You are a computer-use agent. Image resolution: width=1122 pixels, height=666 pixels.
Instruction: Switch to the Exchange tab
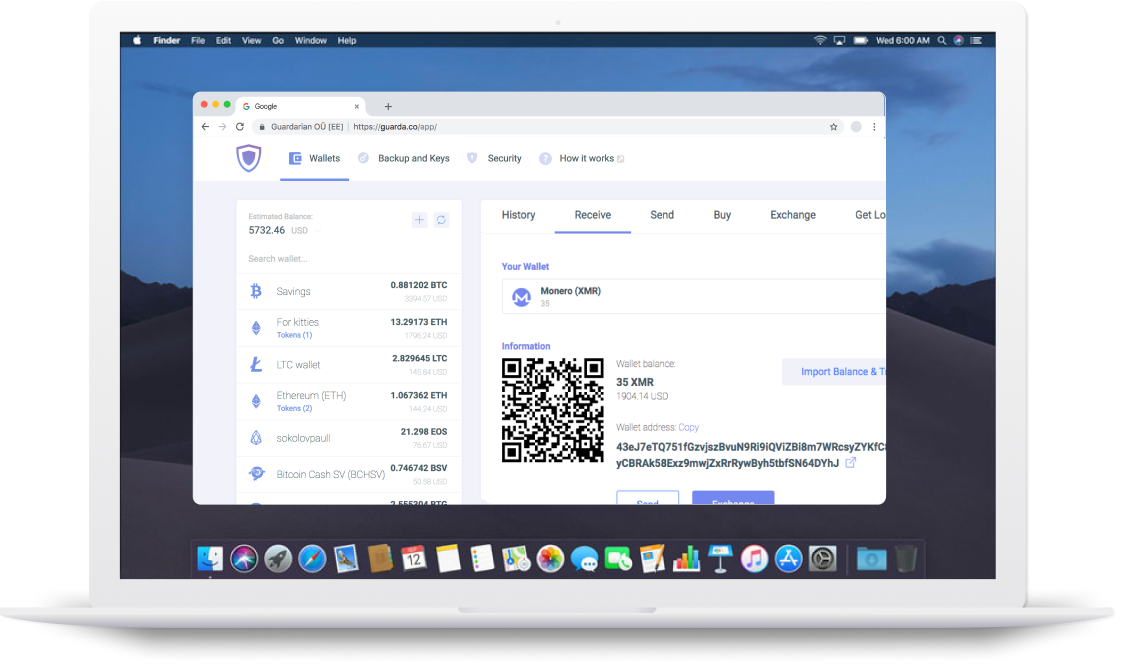pyautogui.click(x=792, y=215)
